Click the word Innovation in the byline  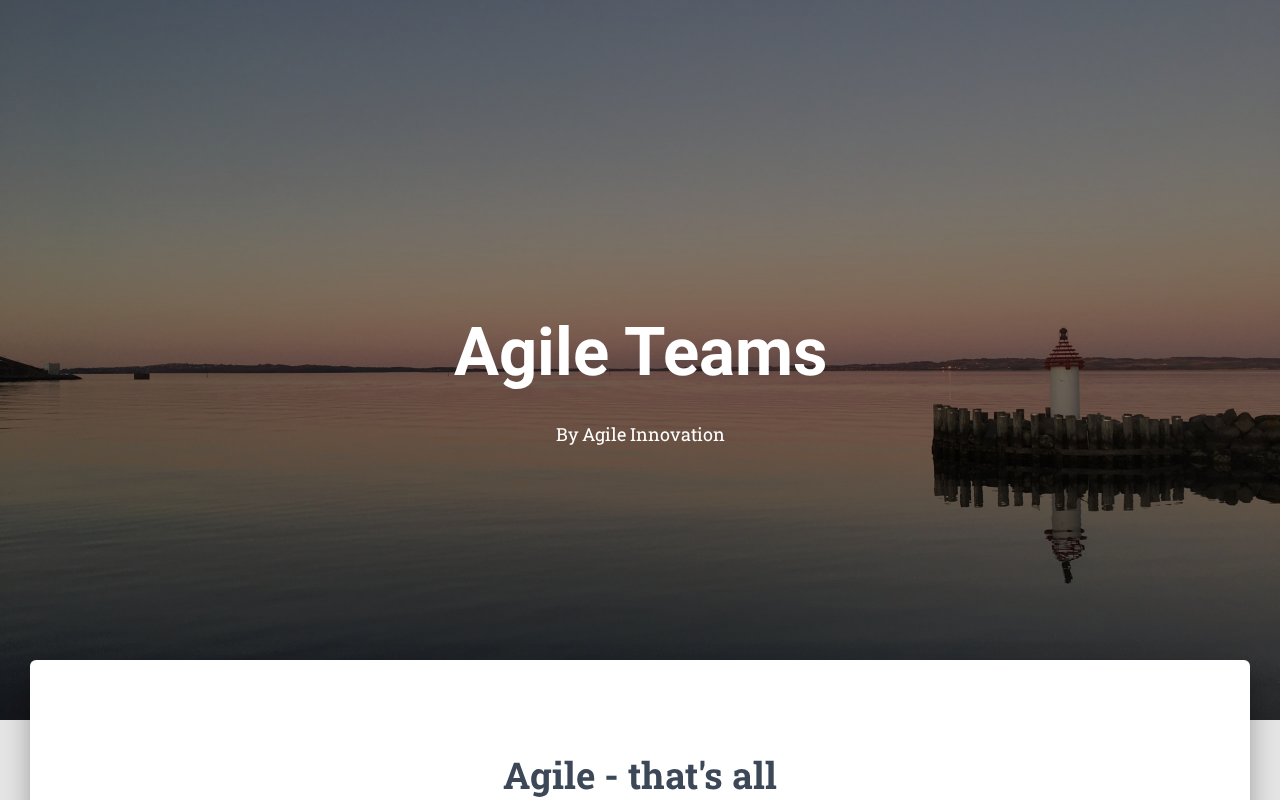tap(677, 434)
